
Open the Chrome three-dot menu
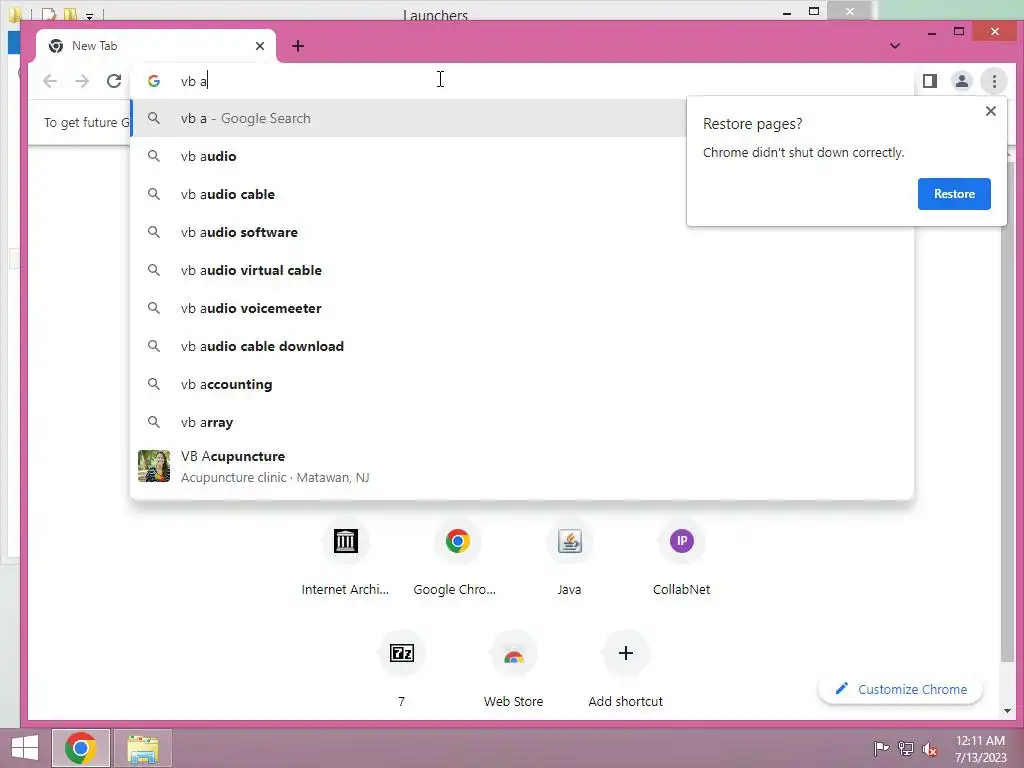point(994,81)
